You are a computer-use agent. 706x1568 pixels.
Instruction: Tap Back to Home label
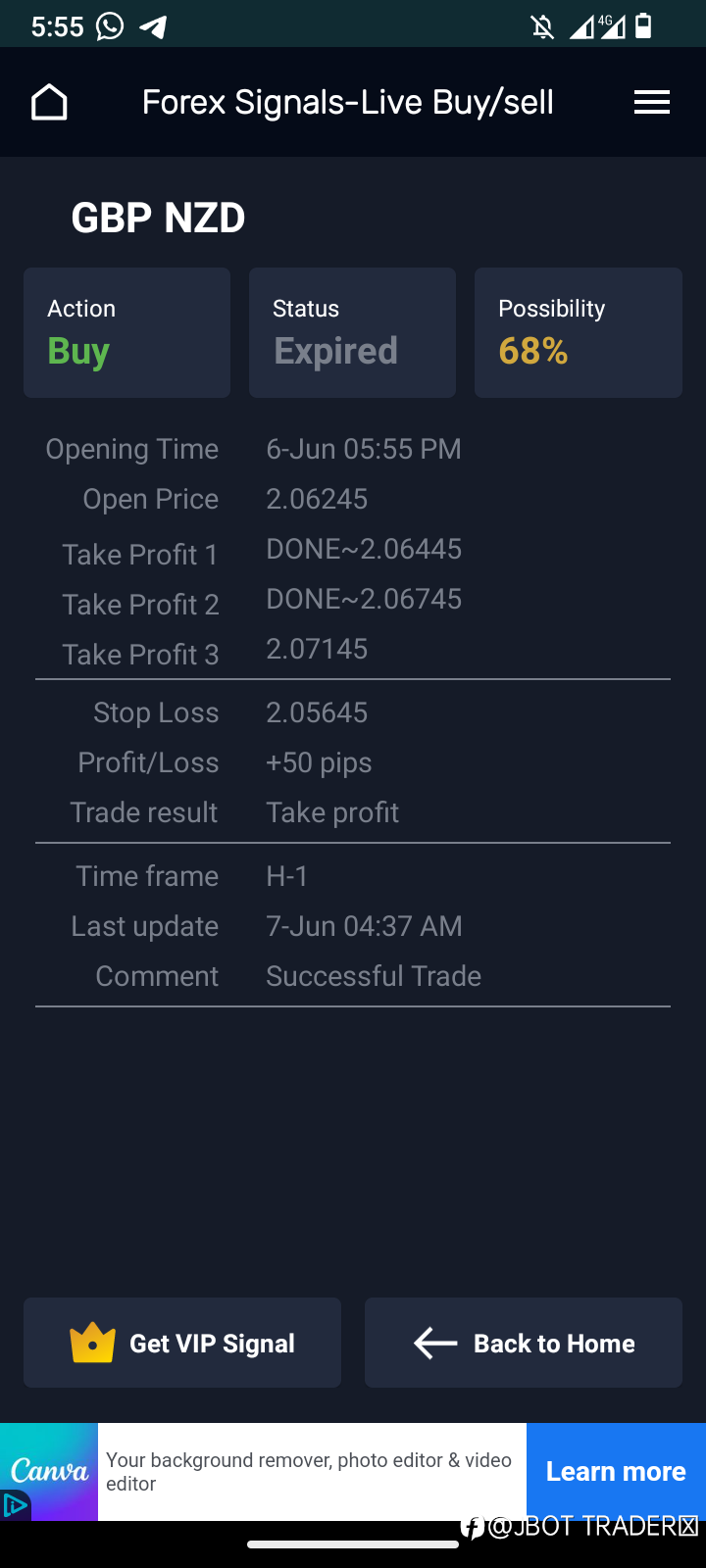tap(554, 1344)
